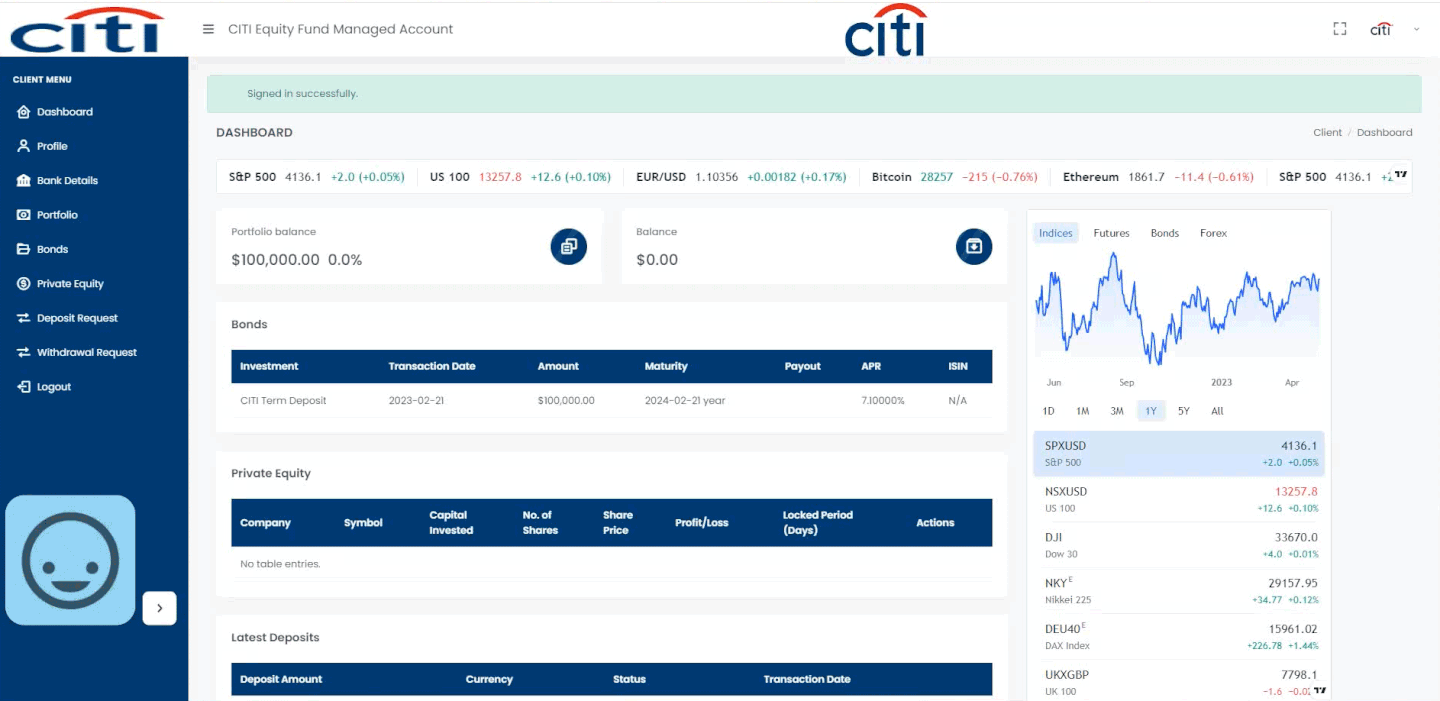Select 5Y chart range
This screenshot has height=701, width=1440.
point(1184,411)
